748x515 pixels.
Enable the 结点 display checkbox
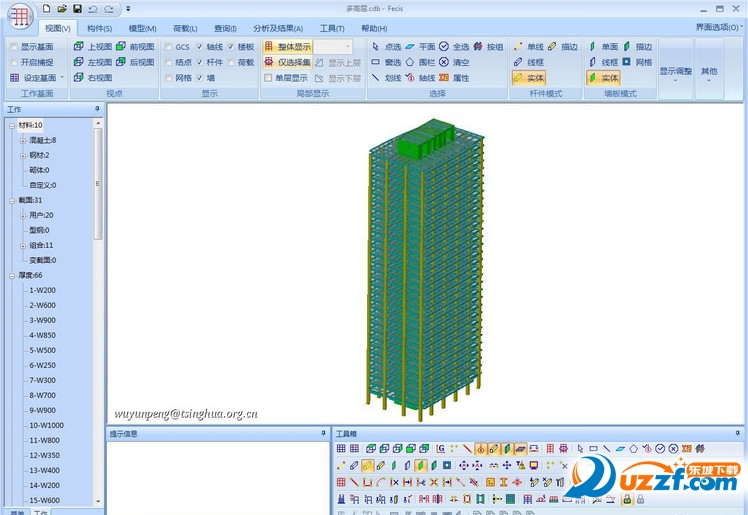(168, 62)
